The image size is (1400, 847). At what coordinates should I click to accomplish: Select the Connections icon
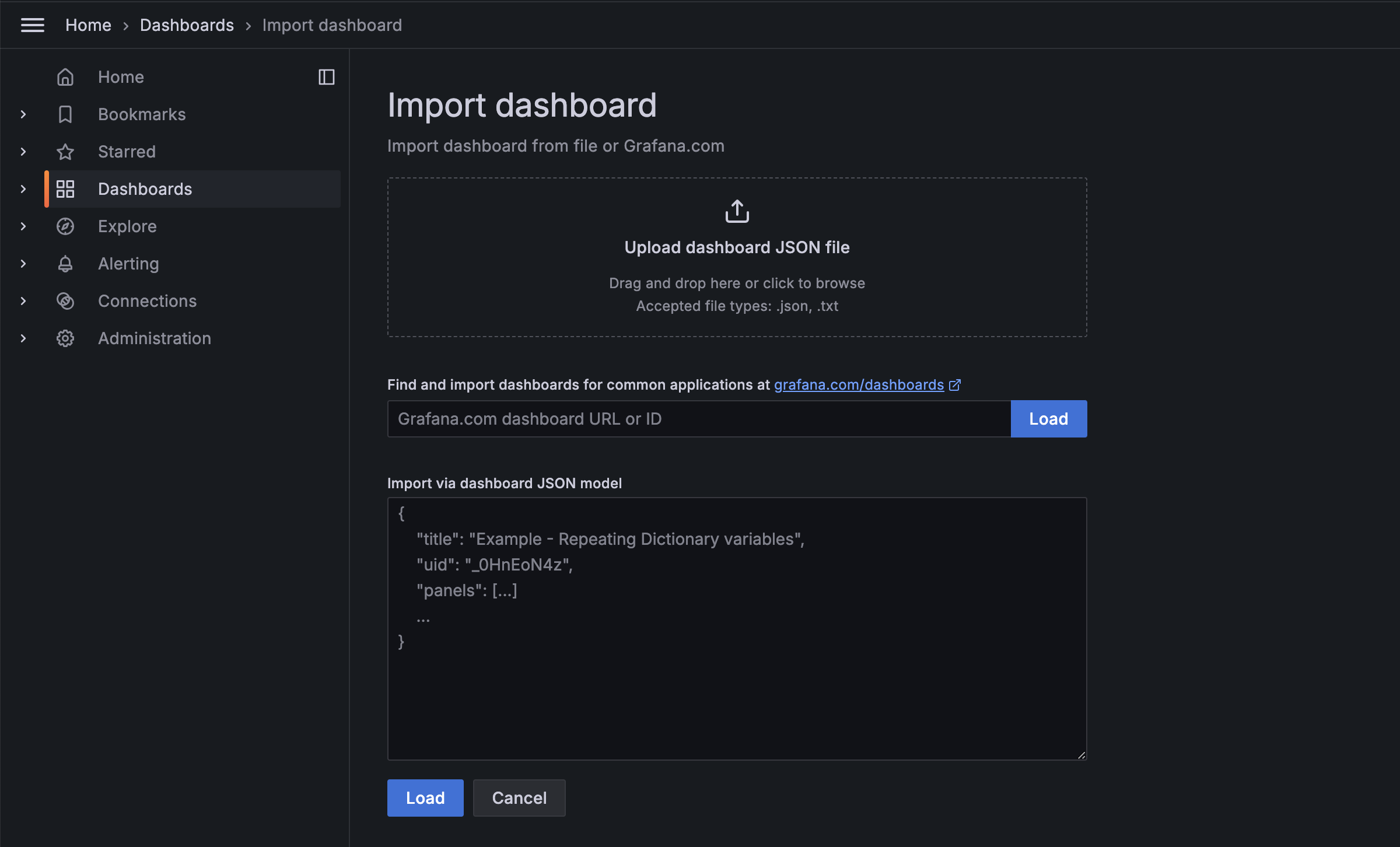[65, 301]
